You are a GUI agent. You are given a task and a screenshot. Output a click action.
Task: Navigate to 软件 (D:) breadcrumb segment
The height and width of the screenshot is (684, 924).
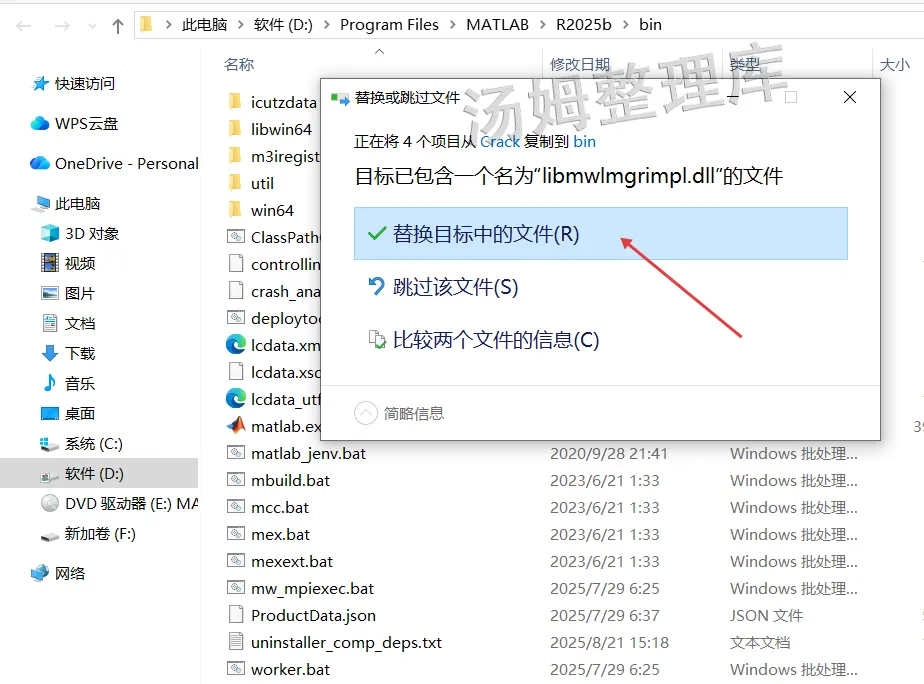(x=283, y=25)
